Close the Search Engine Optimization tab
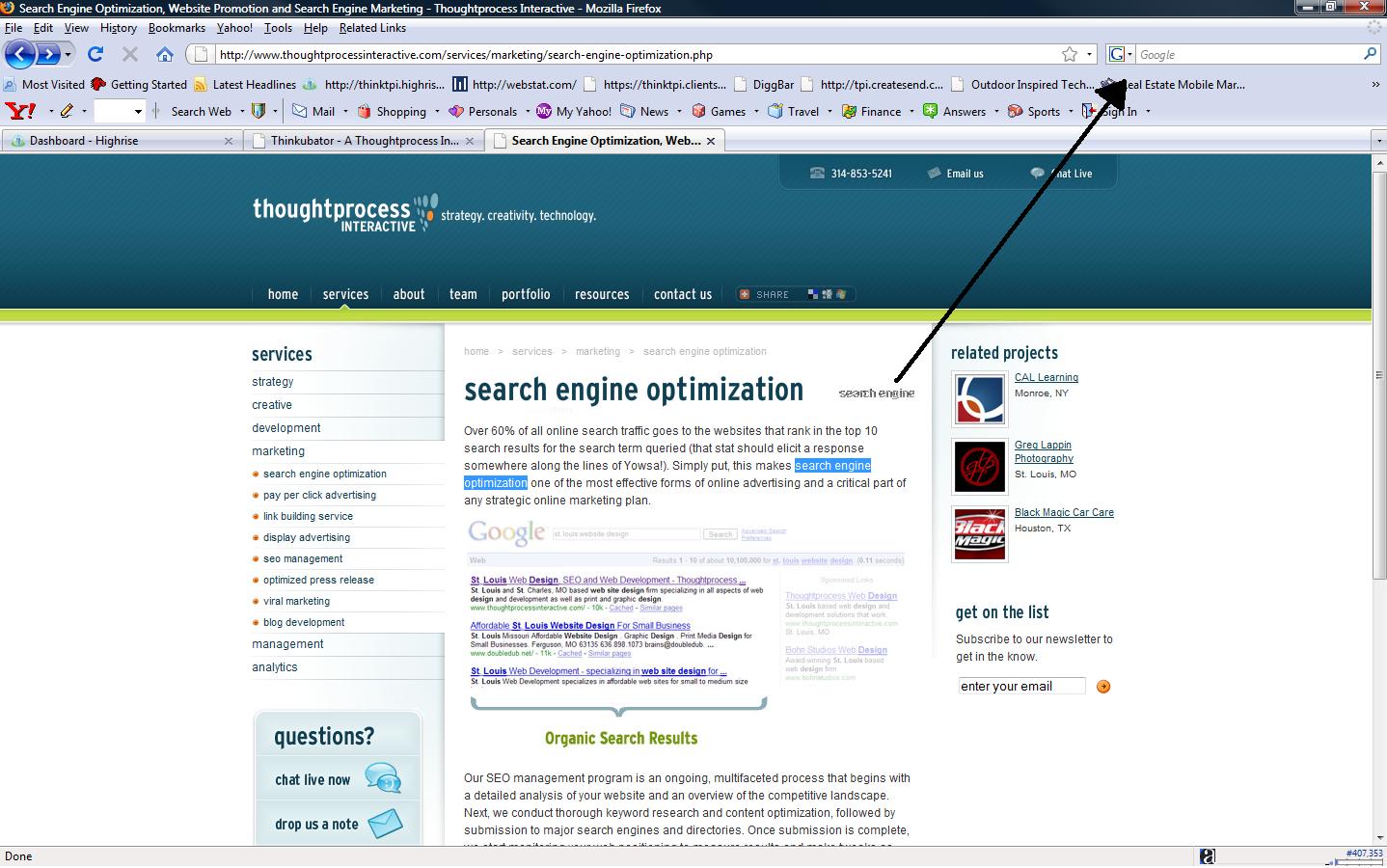Screen dimensions: 1387x868 click(x=711, y=141)
